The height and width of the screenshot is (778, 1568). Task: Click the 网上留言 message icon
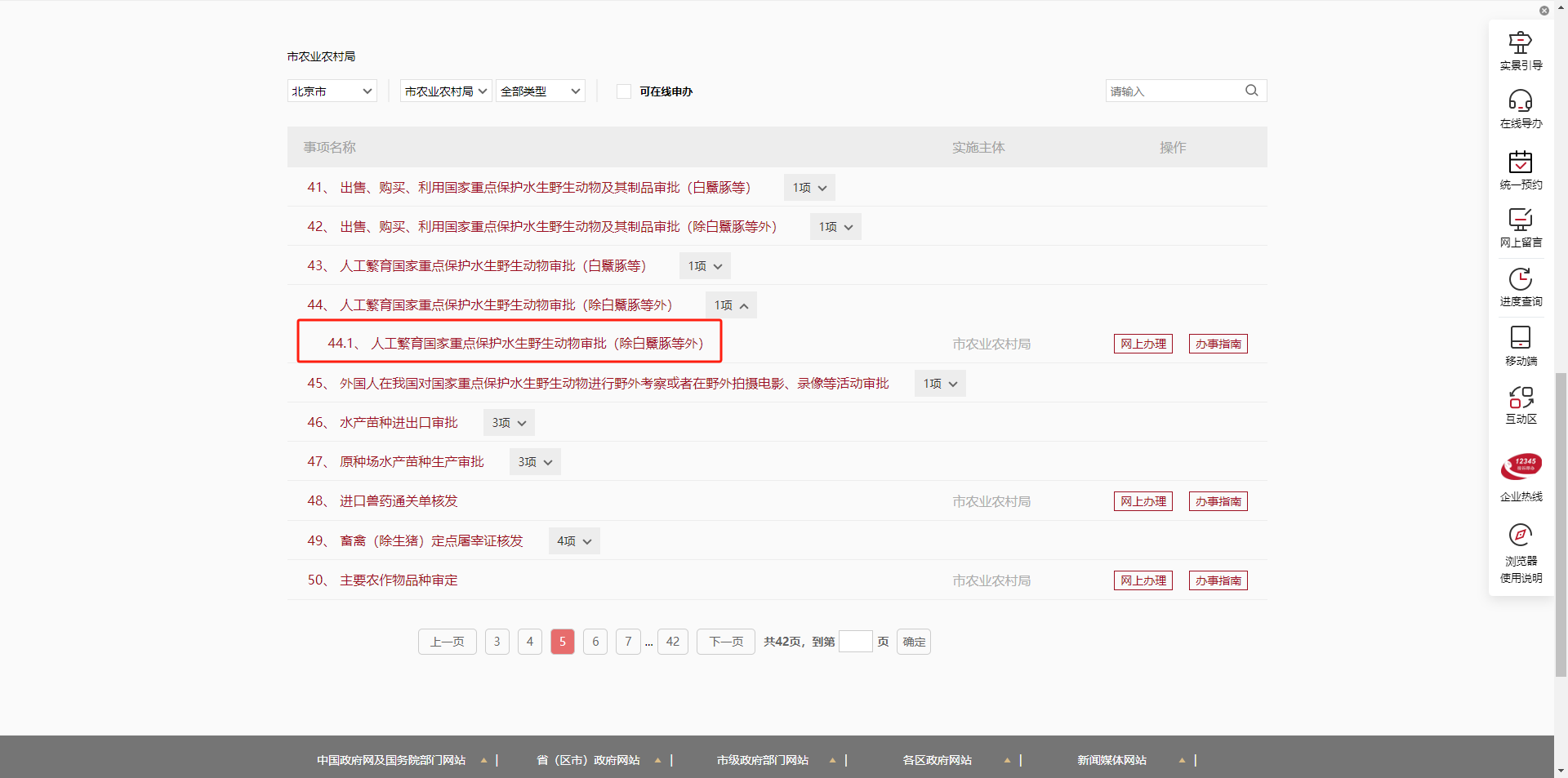1520,220
